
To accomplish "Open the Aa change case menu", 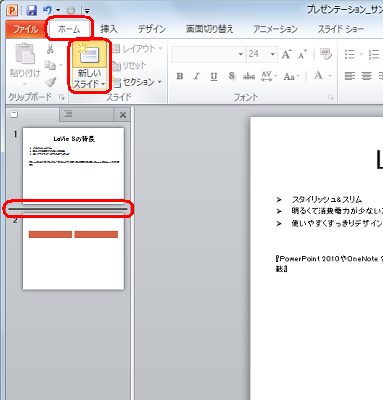I will (x=291, y=76).
